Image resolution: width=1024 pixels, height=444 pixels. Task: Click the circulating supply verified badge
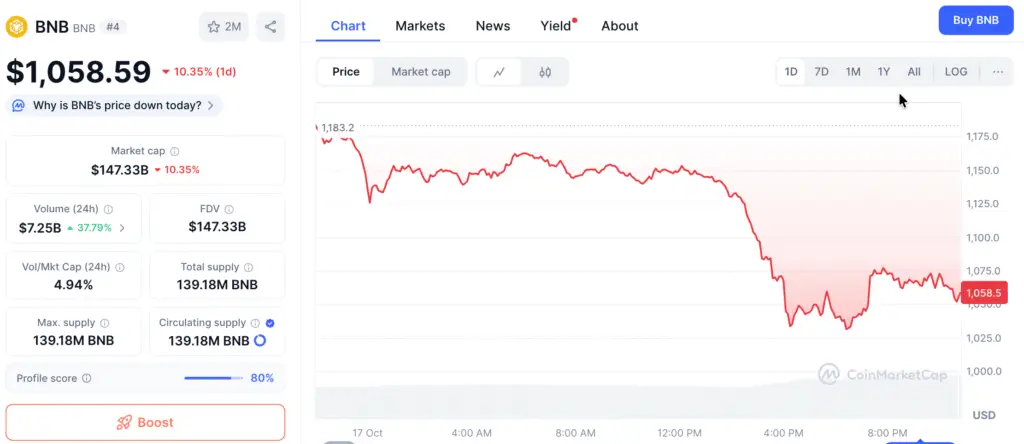(x=270, y=323)
